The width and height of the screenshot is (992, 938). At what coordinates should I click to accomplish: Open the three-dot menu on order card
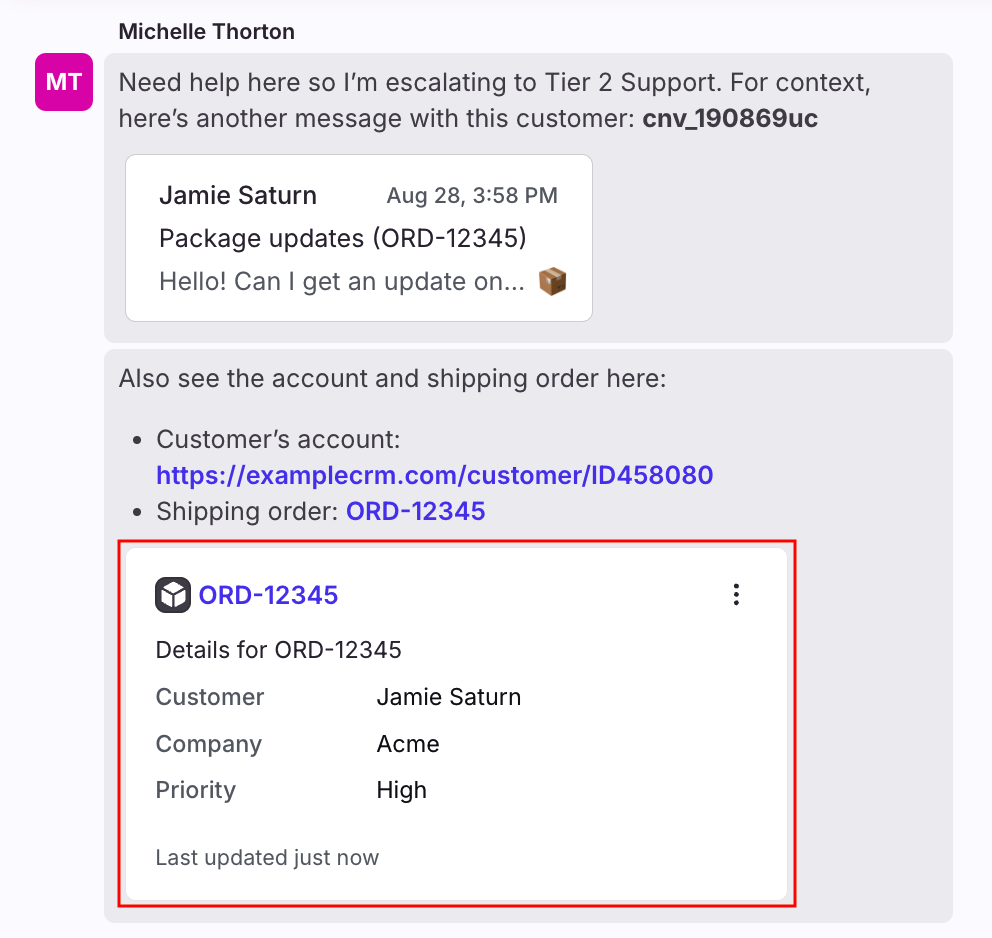click(x=736, y=595)
